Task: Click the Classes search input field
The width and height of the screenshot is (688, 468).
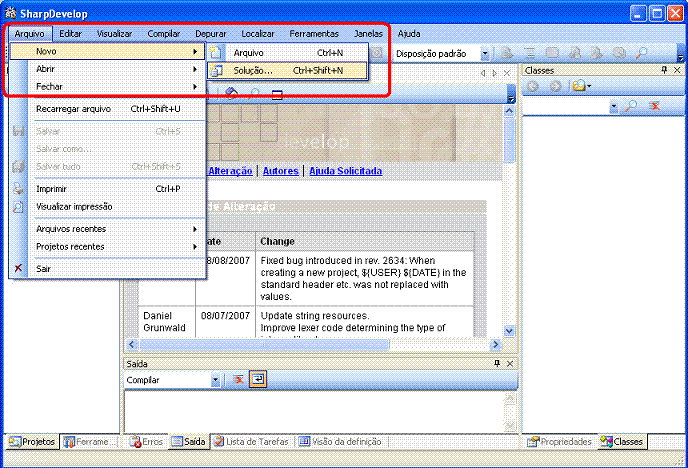Action: [x=566, y=106]
